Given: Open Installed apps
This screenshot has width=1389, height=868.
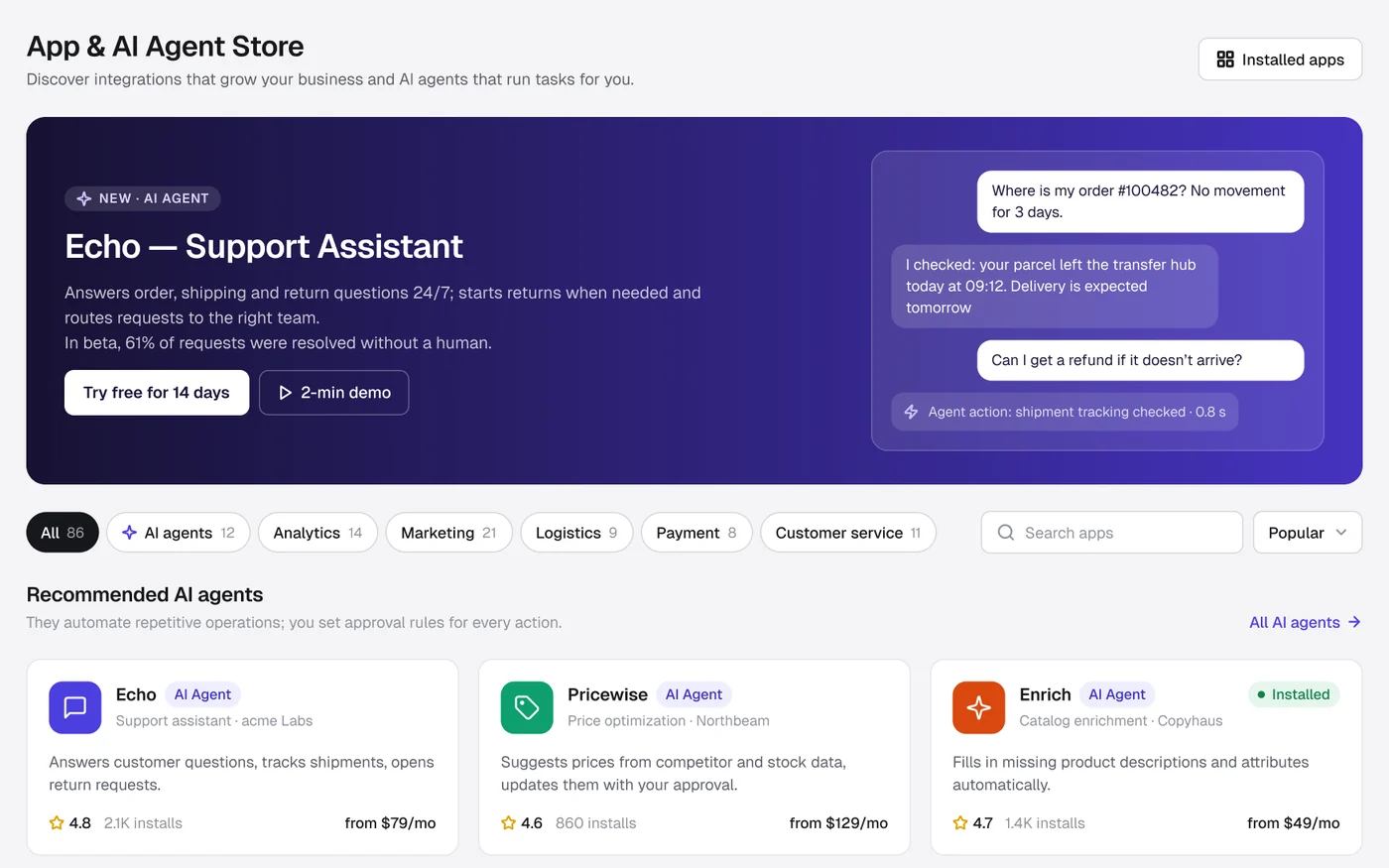Looking at the screenshot, I should pos(1280,60).
